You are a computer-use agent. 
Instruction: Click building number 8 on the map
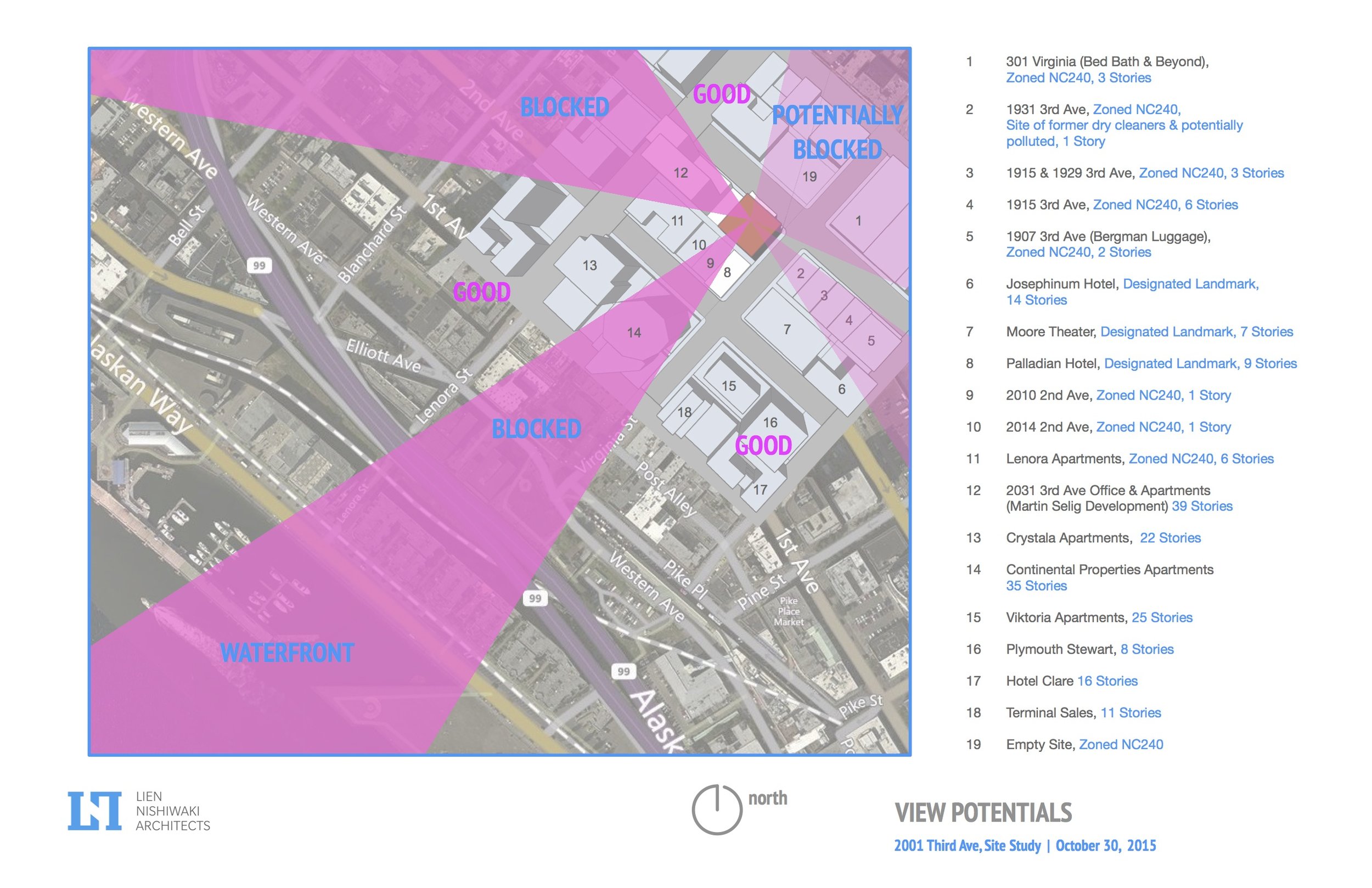point(727,272)
